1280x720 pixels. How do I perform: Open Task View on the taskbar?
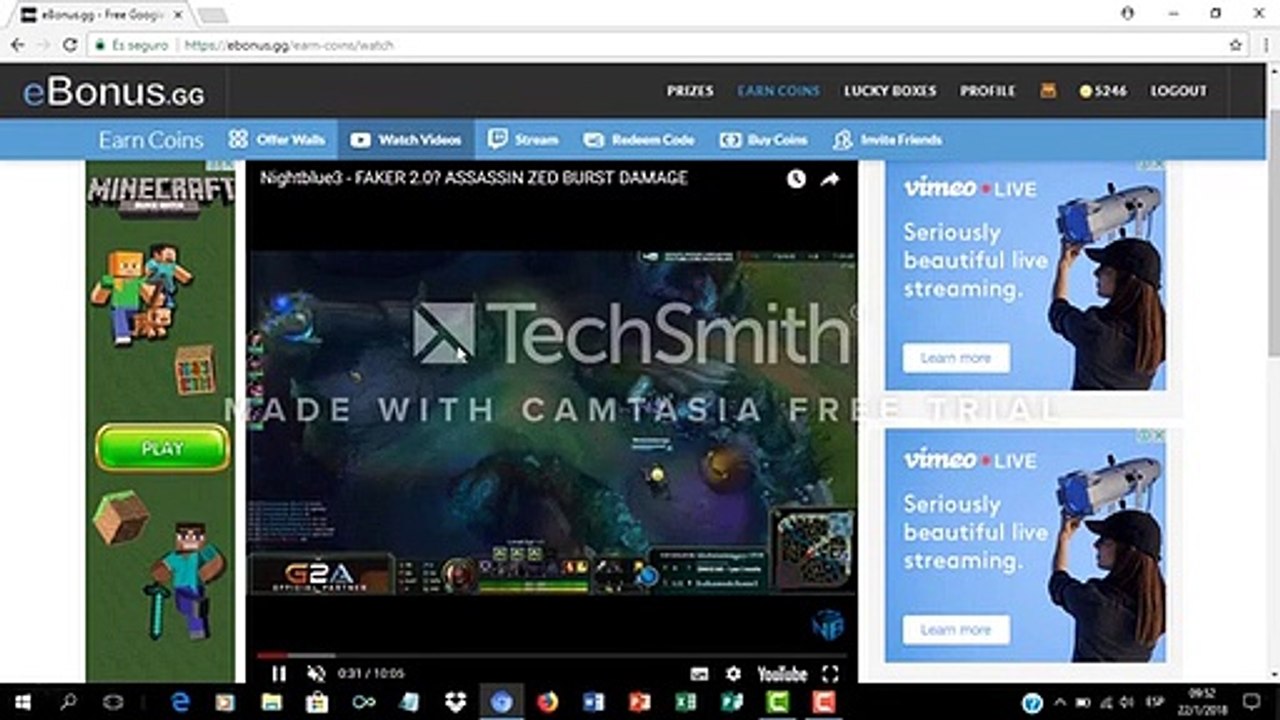(113, 702)
